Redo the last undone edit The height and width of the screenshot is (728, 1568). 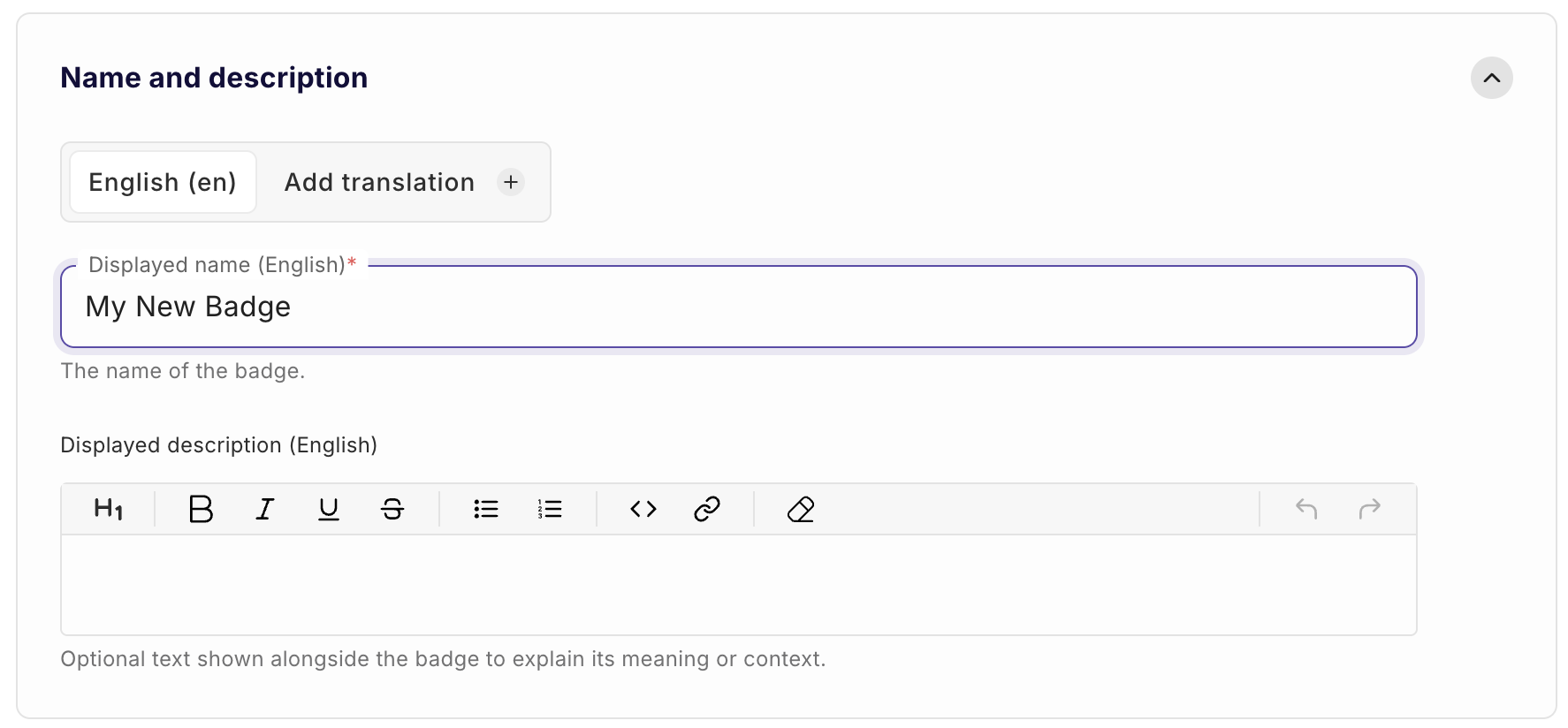(1370, 509)
